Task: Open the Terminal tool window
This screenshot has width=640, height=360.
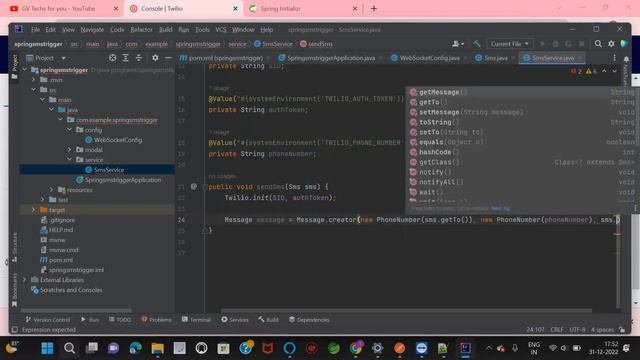Action: pos(196,320)
